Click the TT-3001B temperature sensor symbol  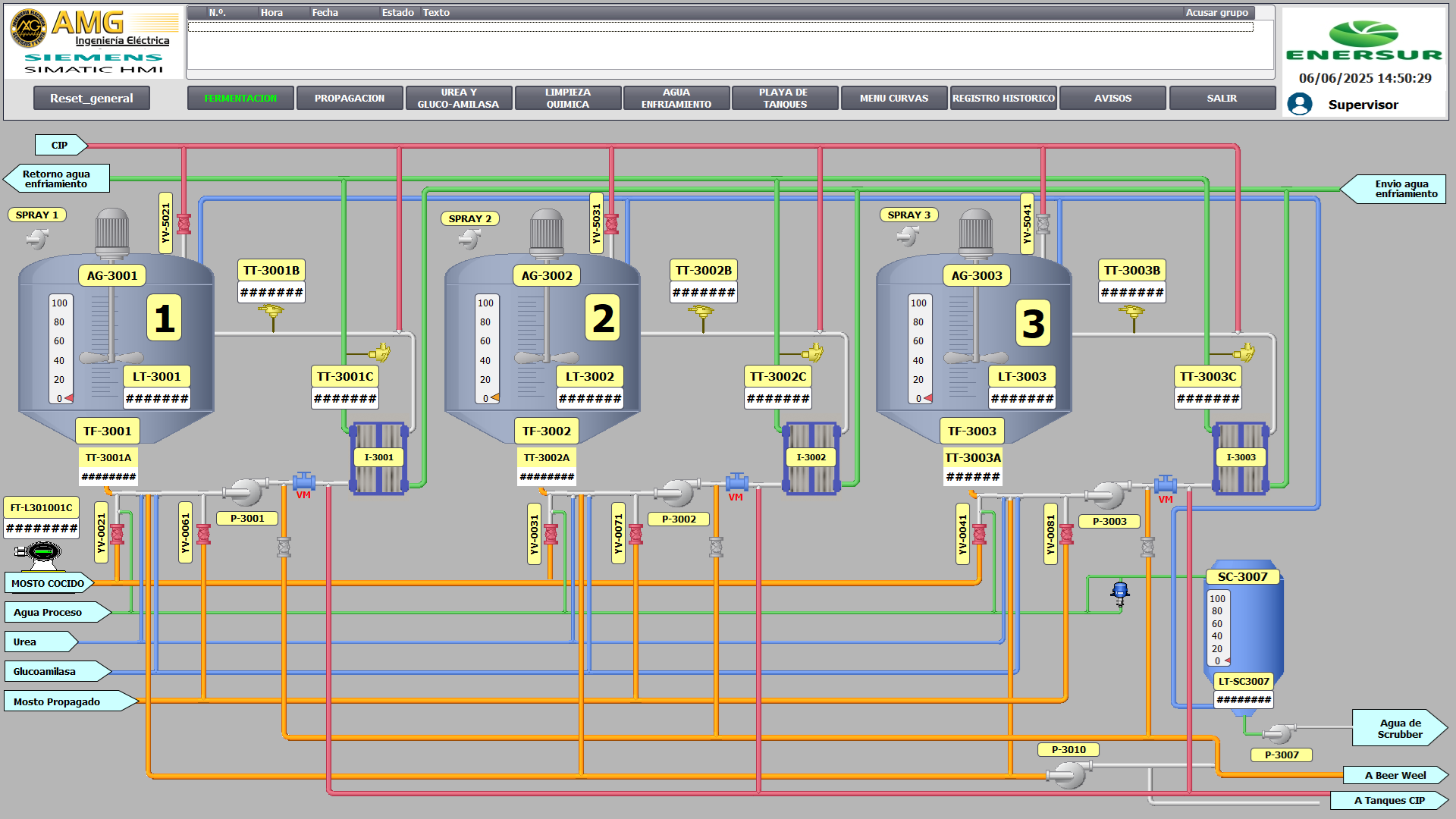click(271, 314)
